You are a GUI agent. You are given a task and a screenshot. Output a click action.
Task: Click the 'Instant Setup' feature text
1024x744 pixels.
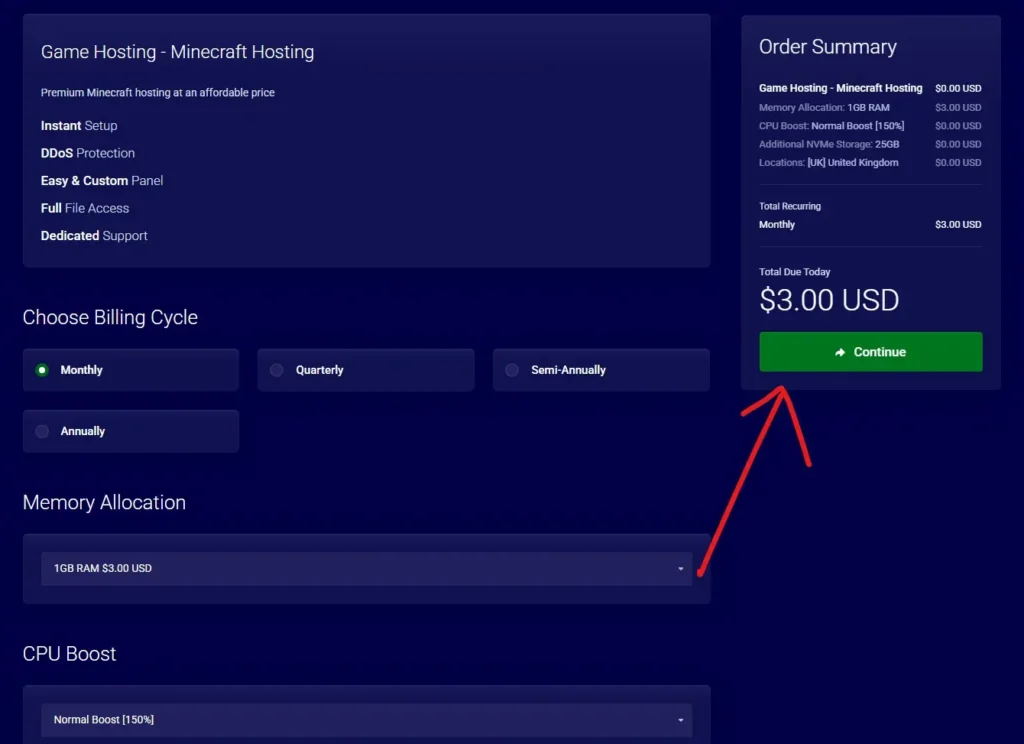tap(79, 125)
